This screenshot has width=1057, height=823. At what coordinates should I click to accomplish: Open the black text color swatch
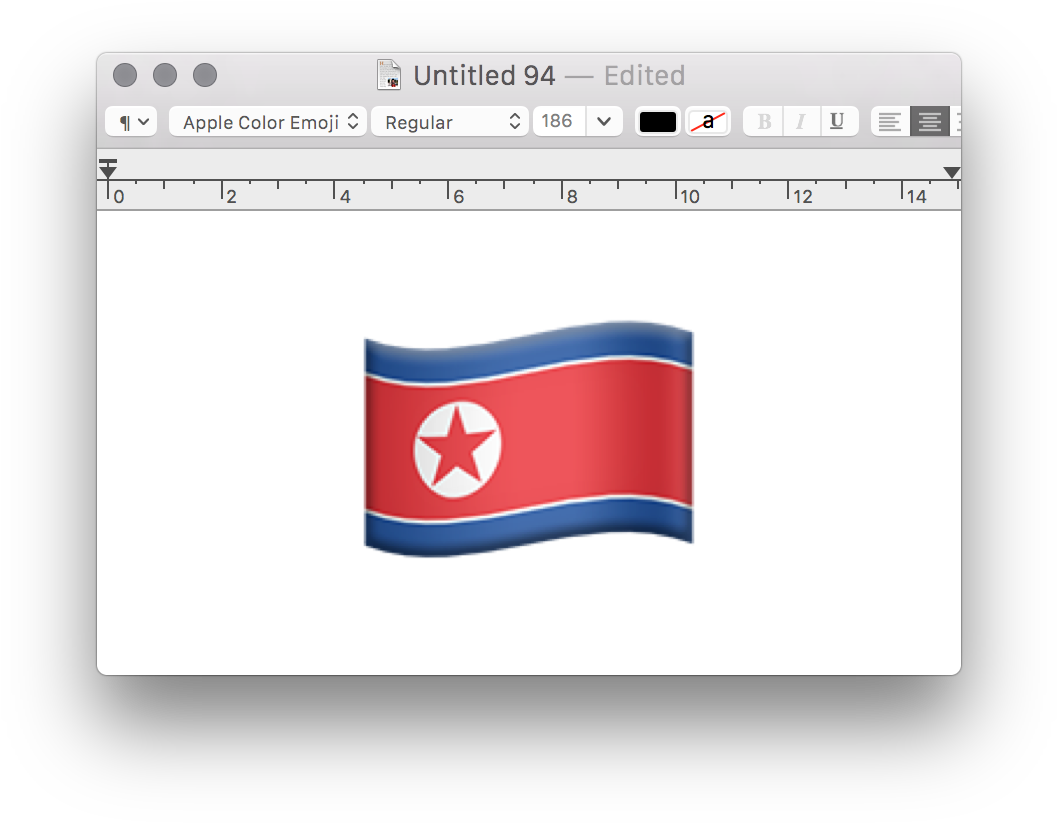[658, 122]
